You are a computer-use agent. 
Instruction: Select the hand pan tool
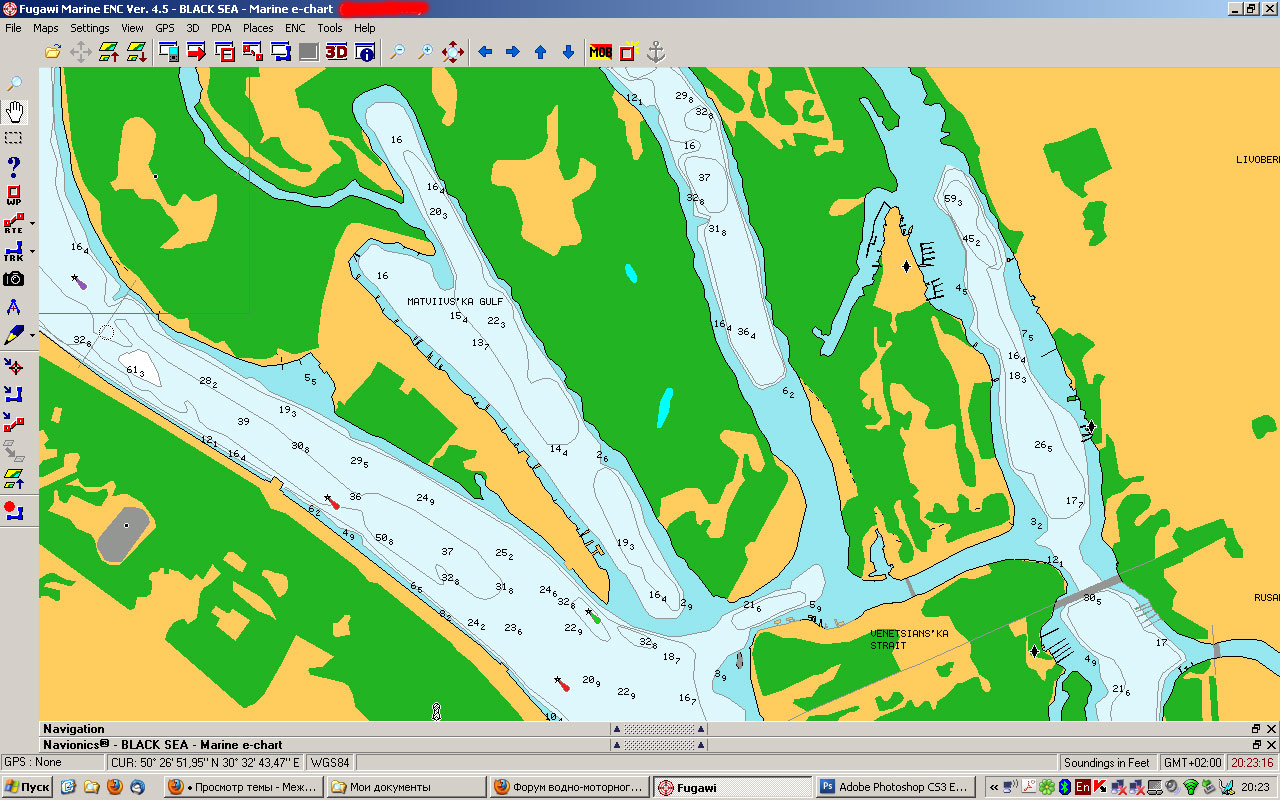[14, 110]
